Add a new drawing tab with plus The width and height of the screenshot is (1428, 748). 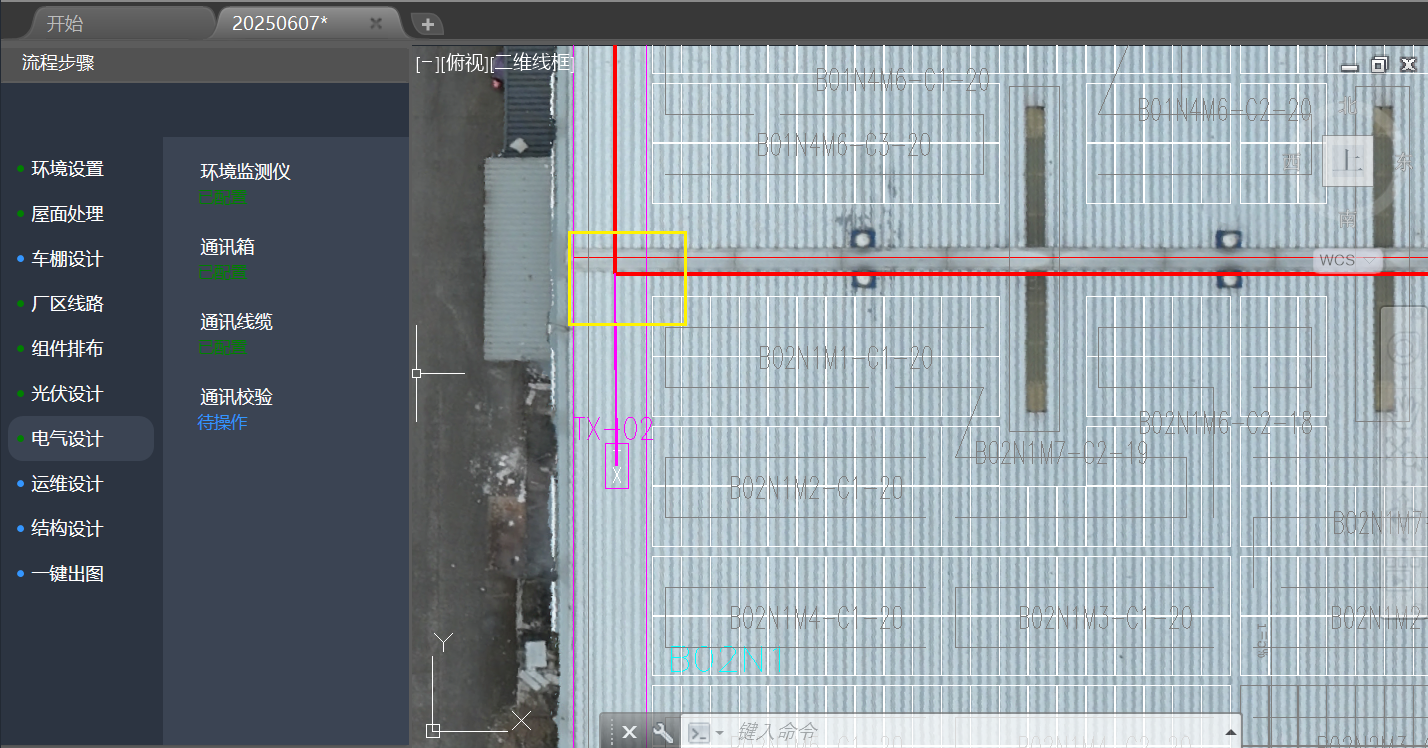(427, 24)
